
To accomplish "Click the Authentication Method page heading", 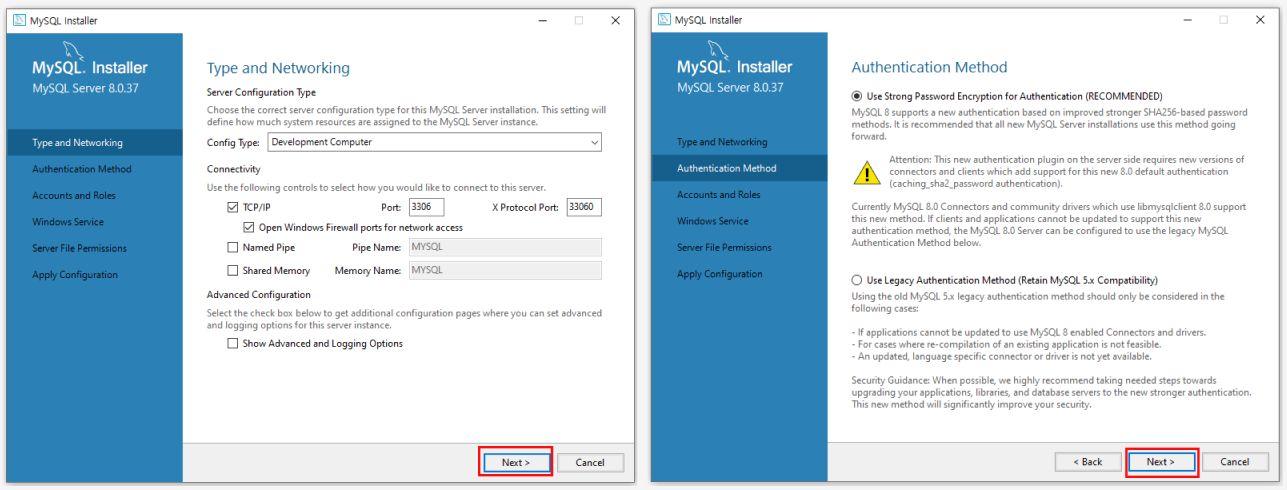I will pyautogui.click(x=929, y=67).
